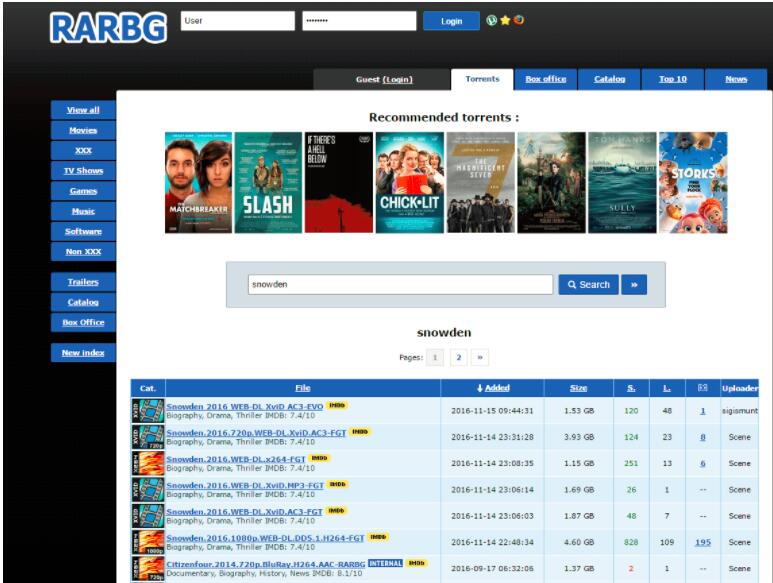Click the yellow star bookmark icon
This screenshot has height=583, width=773.
(x=505, y=20)
